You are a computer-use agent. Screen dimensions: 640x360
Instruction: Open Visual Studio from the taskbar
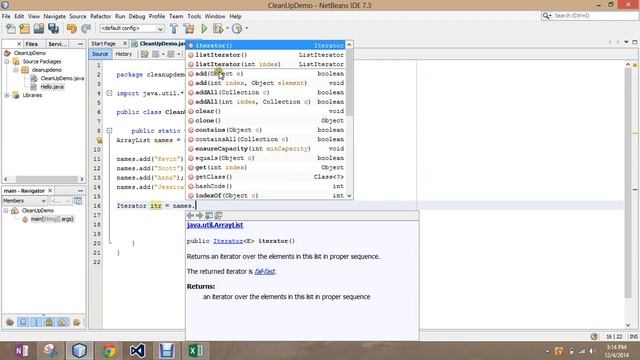click(x=137, y=351)
